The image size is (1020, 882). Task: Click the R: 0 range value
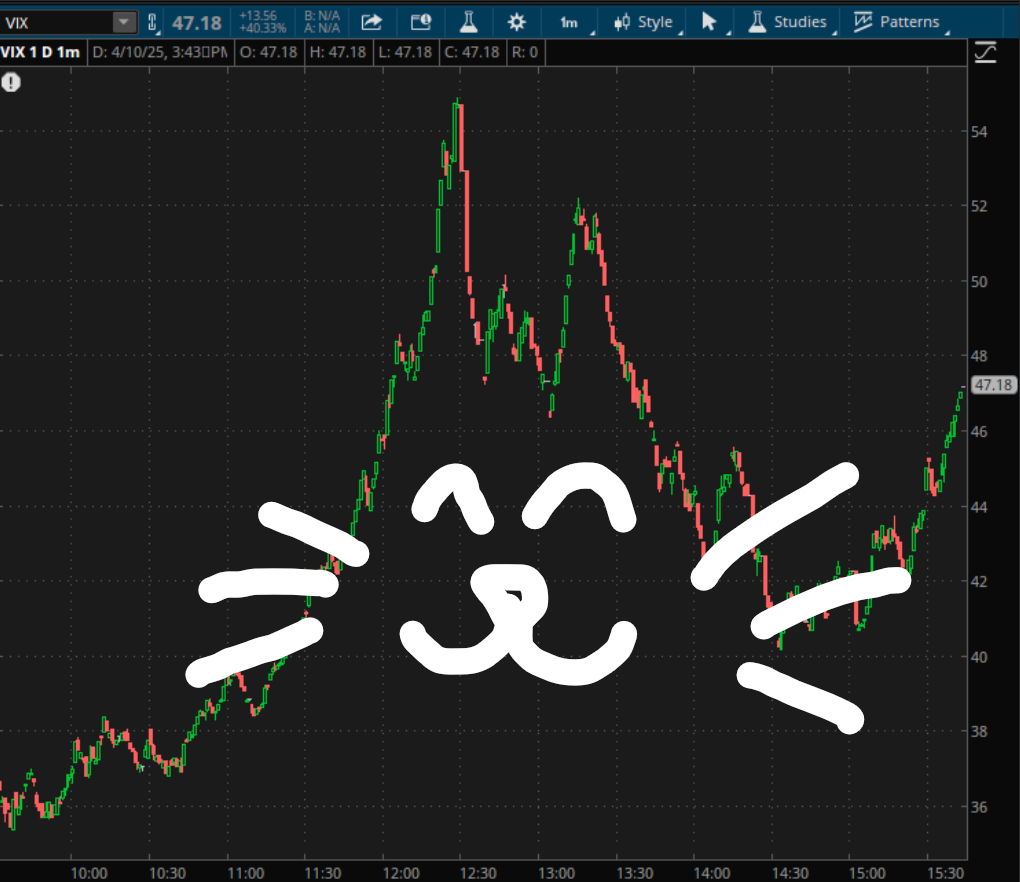[524, 52]
